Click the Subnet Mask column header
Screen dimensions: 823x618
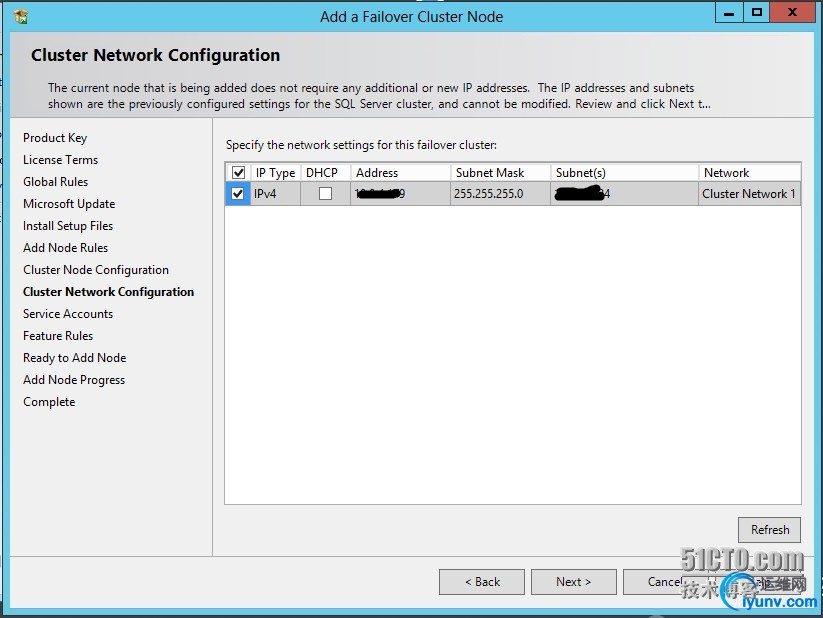(500, 173)
